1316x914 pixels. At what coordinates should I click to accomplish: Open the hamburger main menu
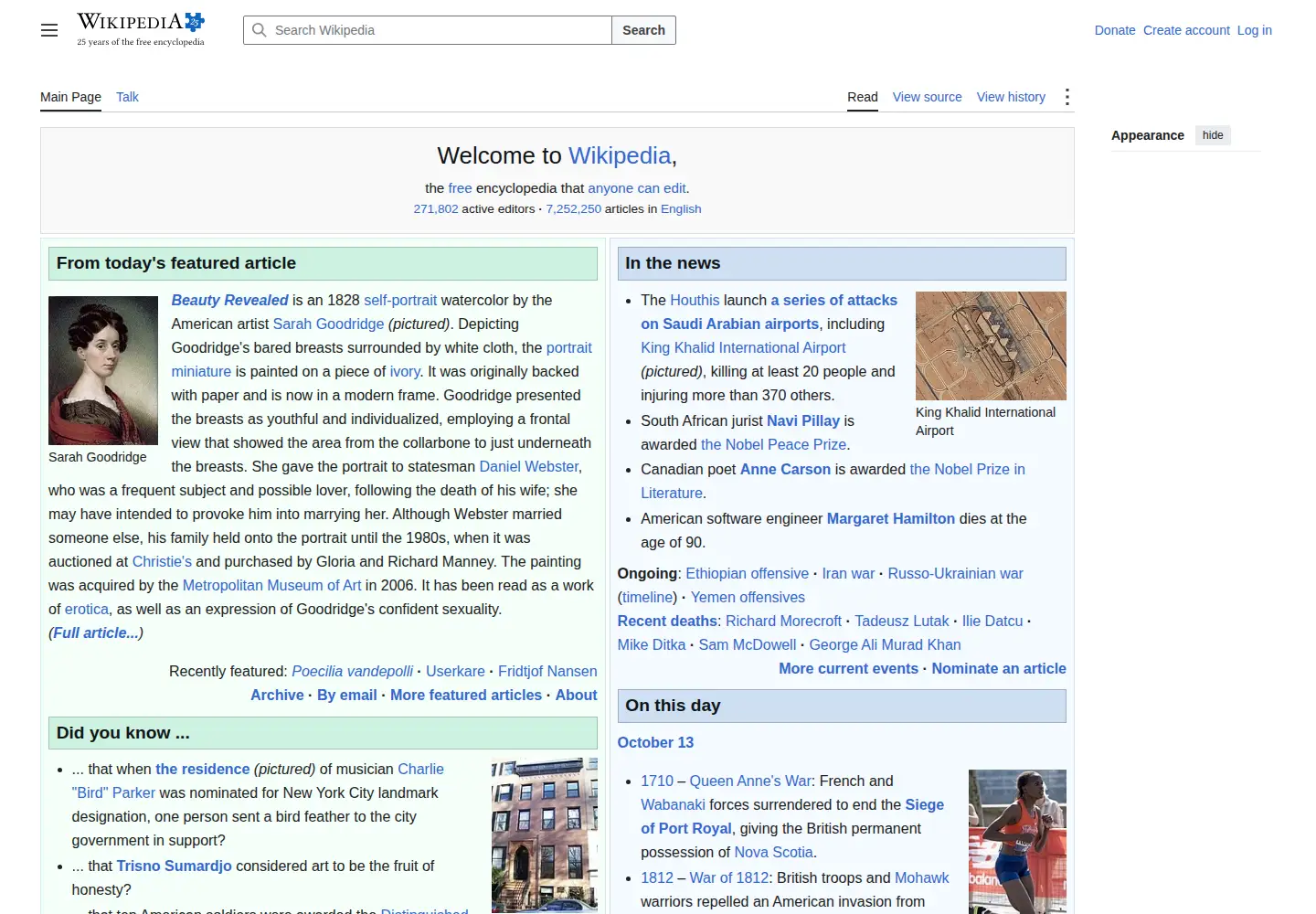point(49,30)
